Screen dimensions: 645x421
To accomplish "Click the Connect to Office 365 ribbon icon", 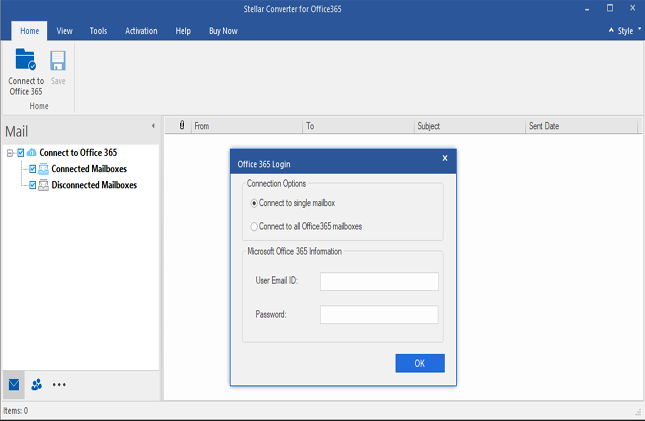I will coord(26,60).
